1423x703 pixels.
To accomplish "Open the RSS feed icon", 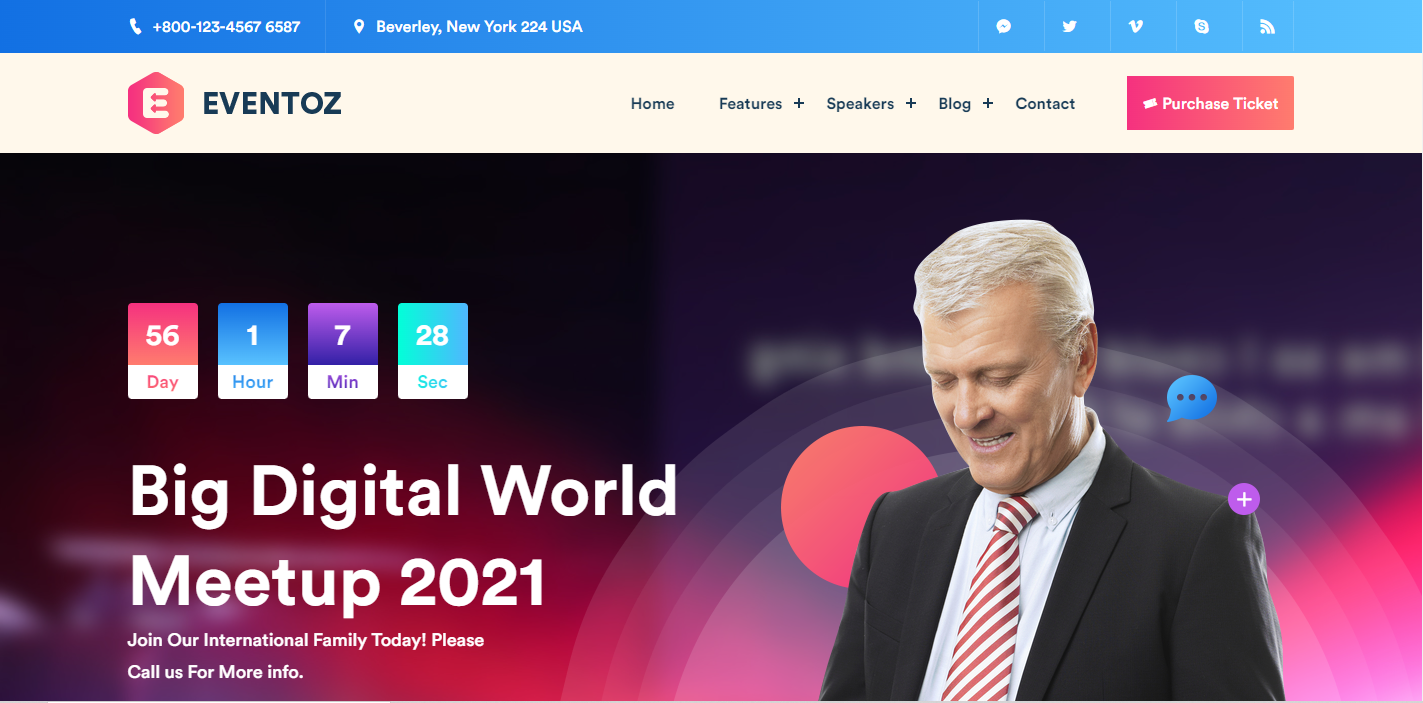I will pos(1268,27).
